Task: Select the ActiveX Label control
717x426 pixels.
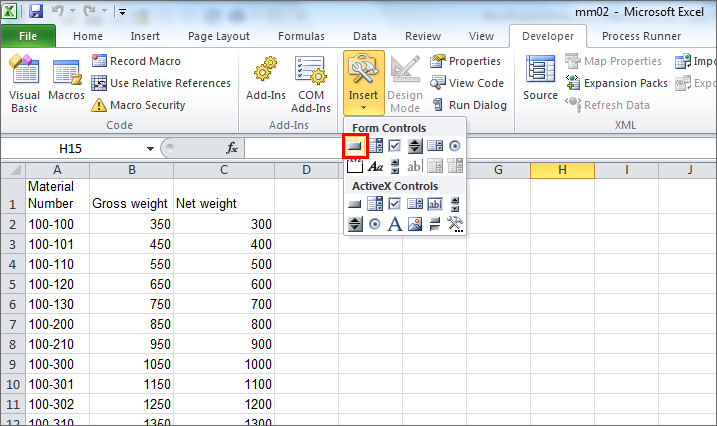Action: 395,224
